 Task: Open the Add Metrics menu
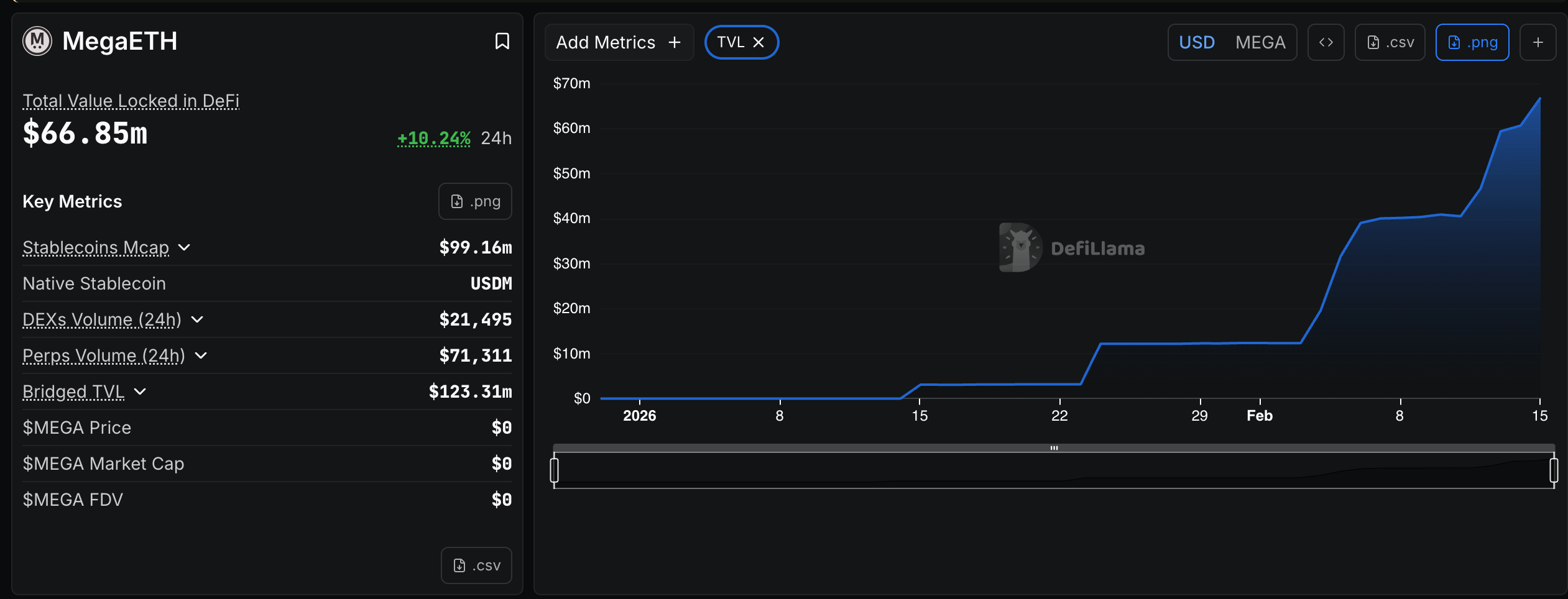(x=619, y=42)
